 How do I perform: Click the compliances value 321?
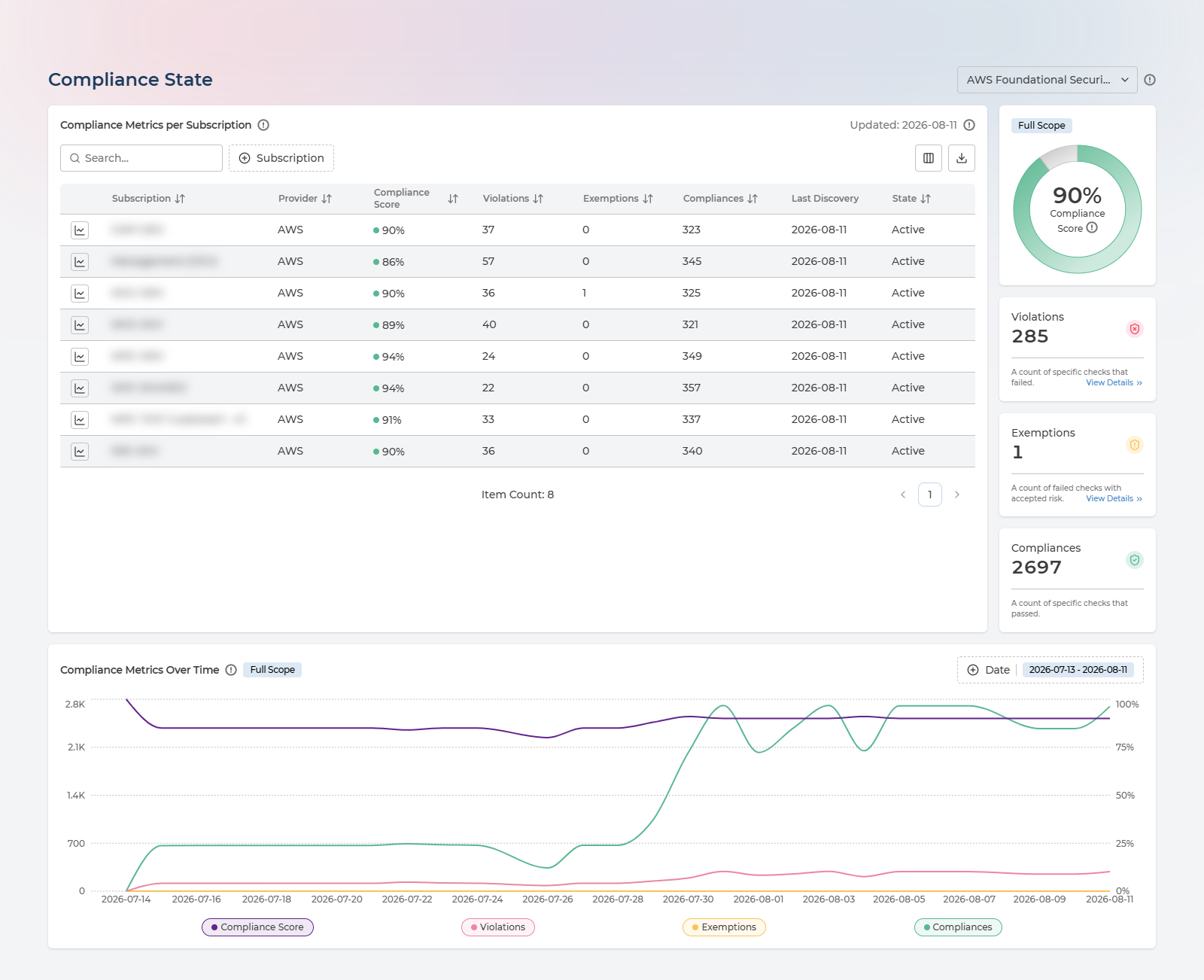(x=690, y=324)
